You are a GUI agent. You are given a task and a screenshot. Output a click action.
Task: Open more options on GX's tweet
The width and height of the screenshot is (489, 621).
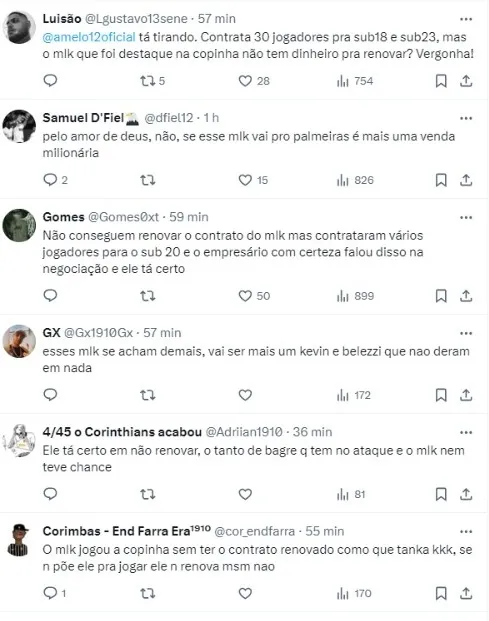coord(466,333)
